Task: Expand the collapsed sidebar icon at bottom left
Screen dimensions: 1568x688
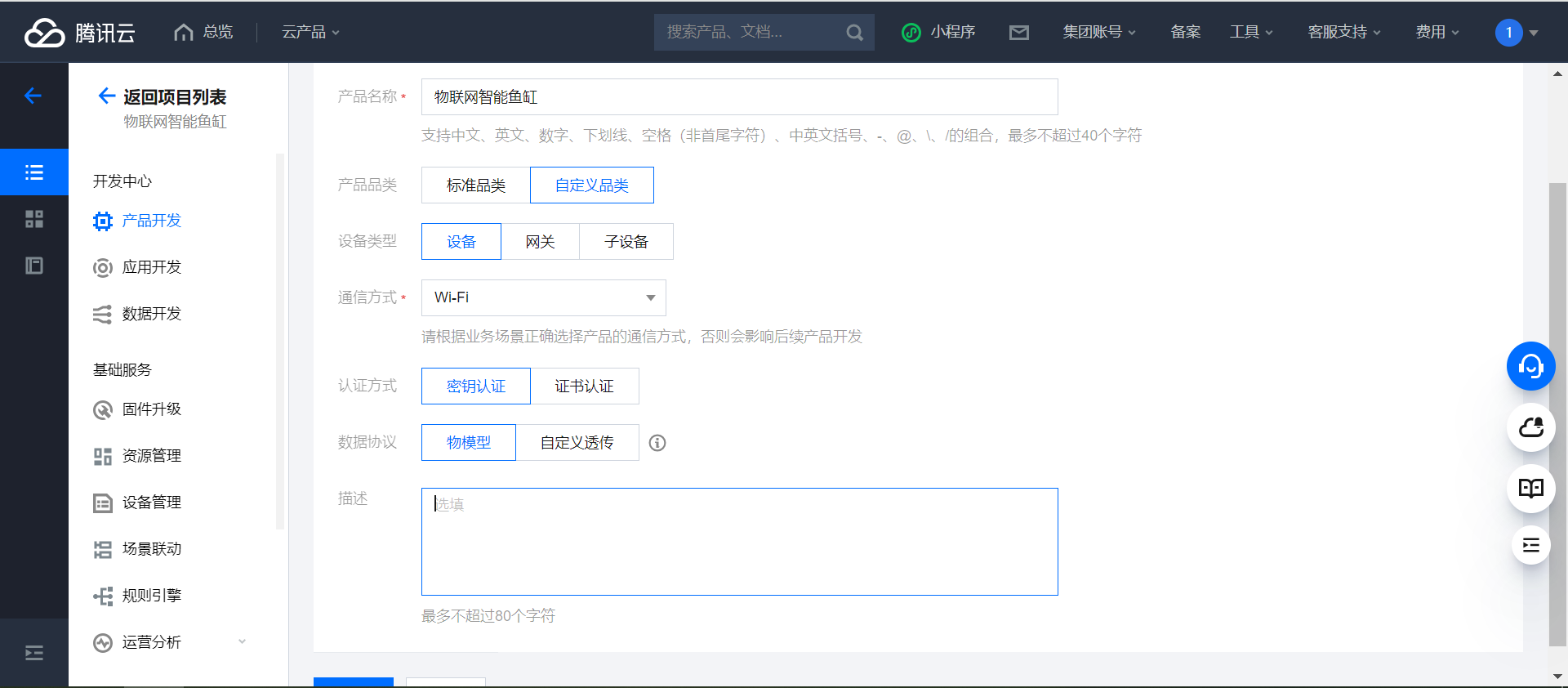Action: pyautogui.click(x=34, y=653)
